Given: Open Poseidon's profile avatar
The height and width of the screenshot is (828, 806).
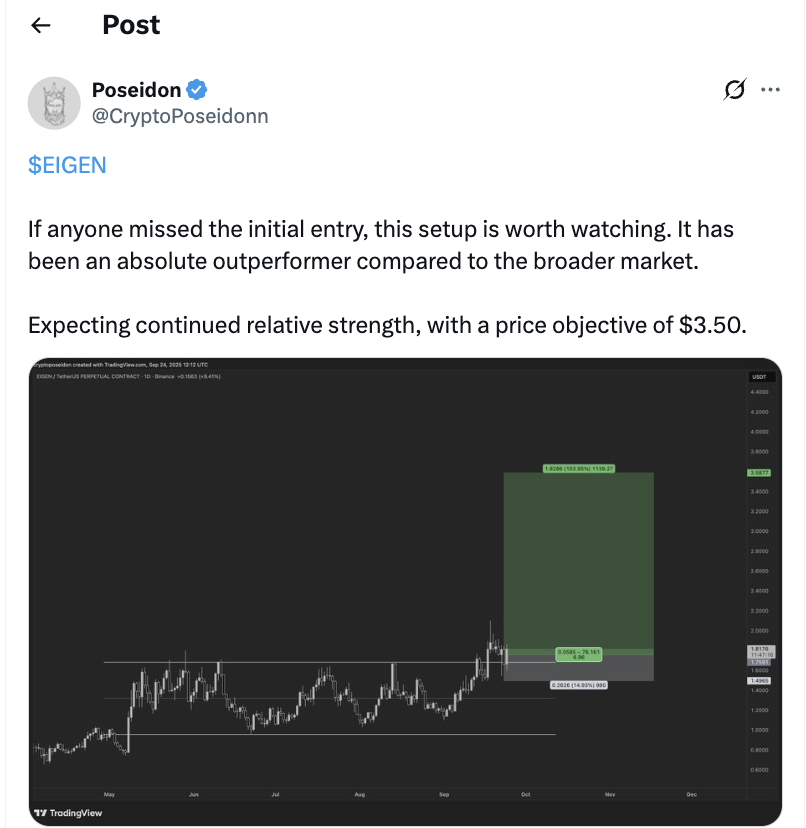Looking at the screenshot, I should coord(54,103).
